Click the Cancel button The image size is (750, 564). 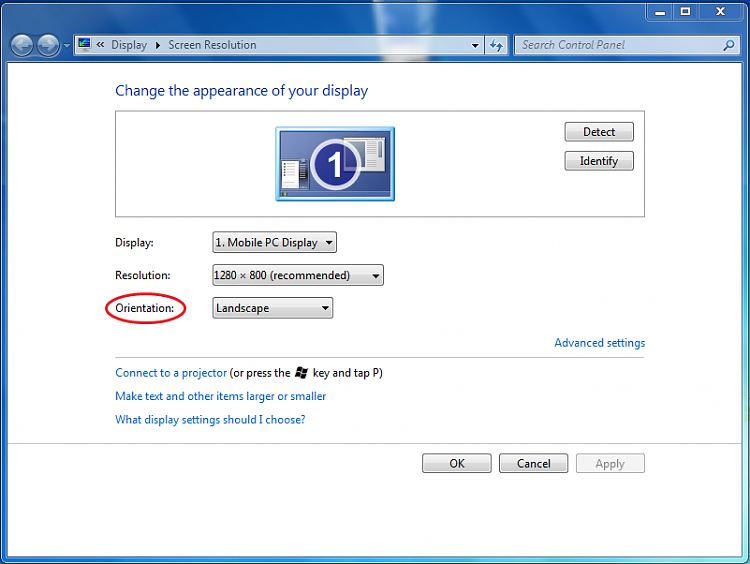click(533, 464)
